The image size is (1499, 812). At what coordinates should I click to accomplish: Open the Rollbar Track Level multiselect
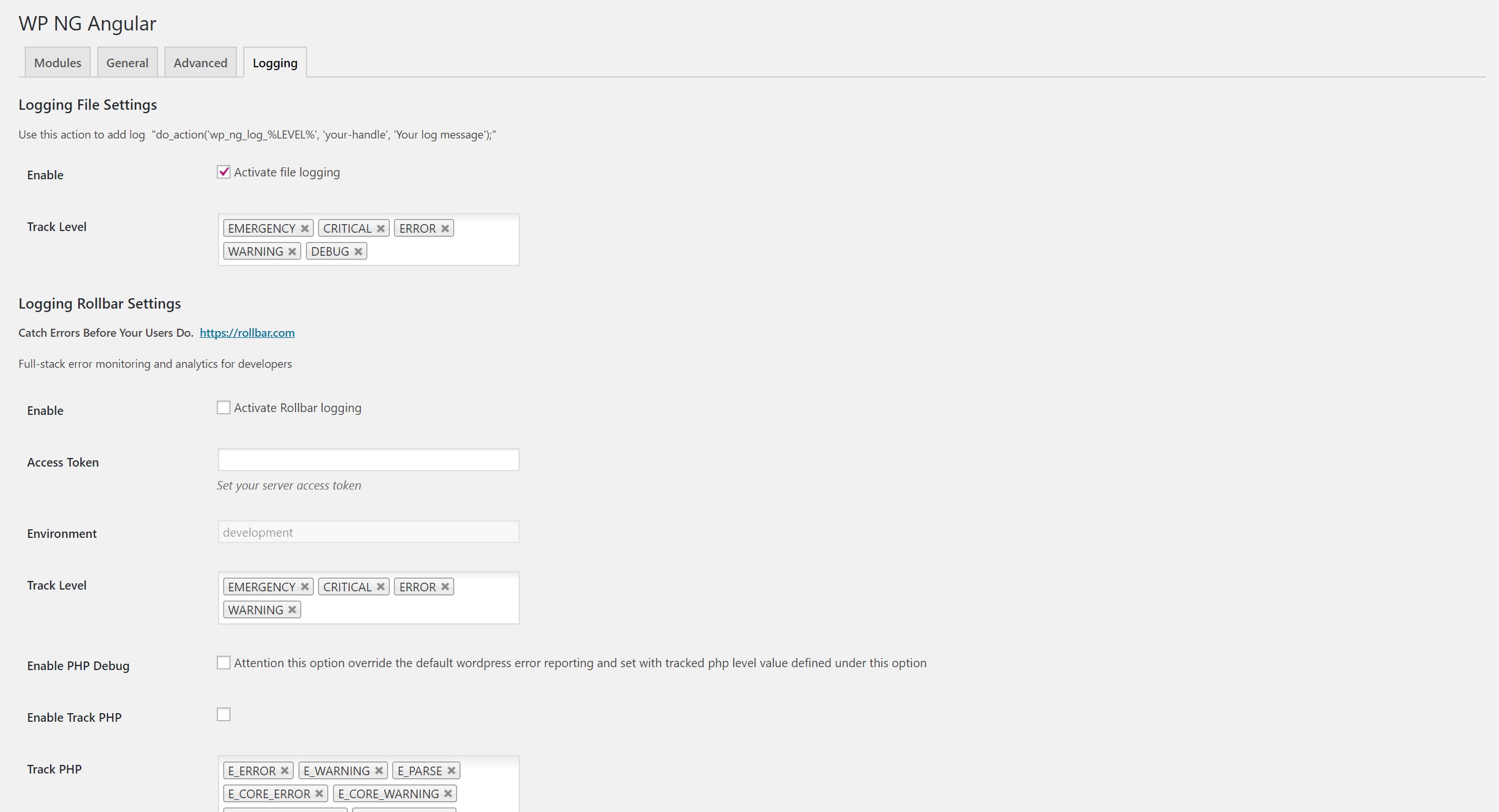click(x=407, y=610)
